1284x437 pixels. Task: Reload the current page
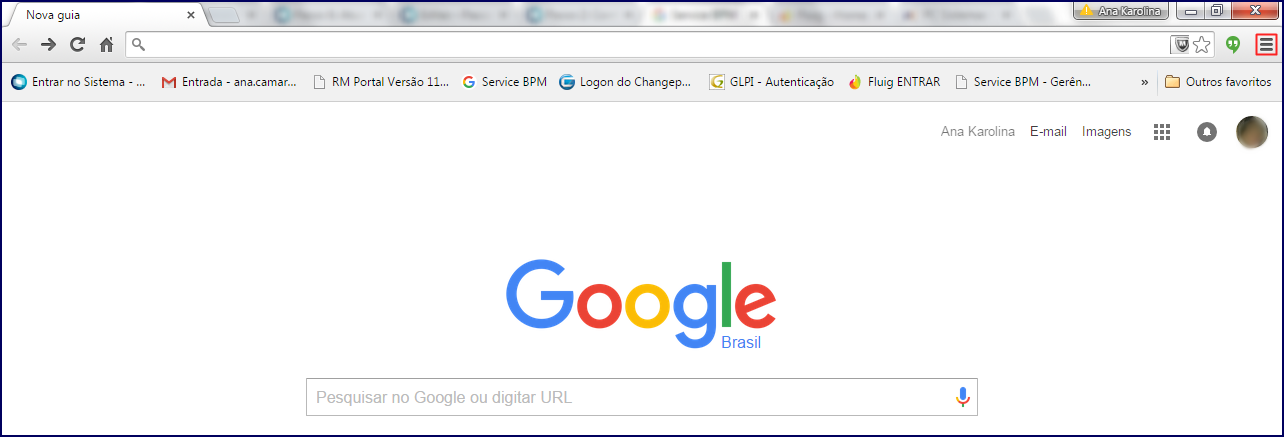pyautogui.click(x=77, y=44)
